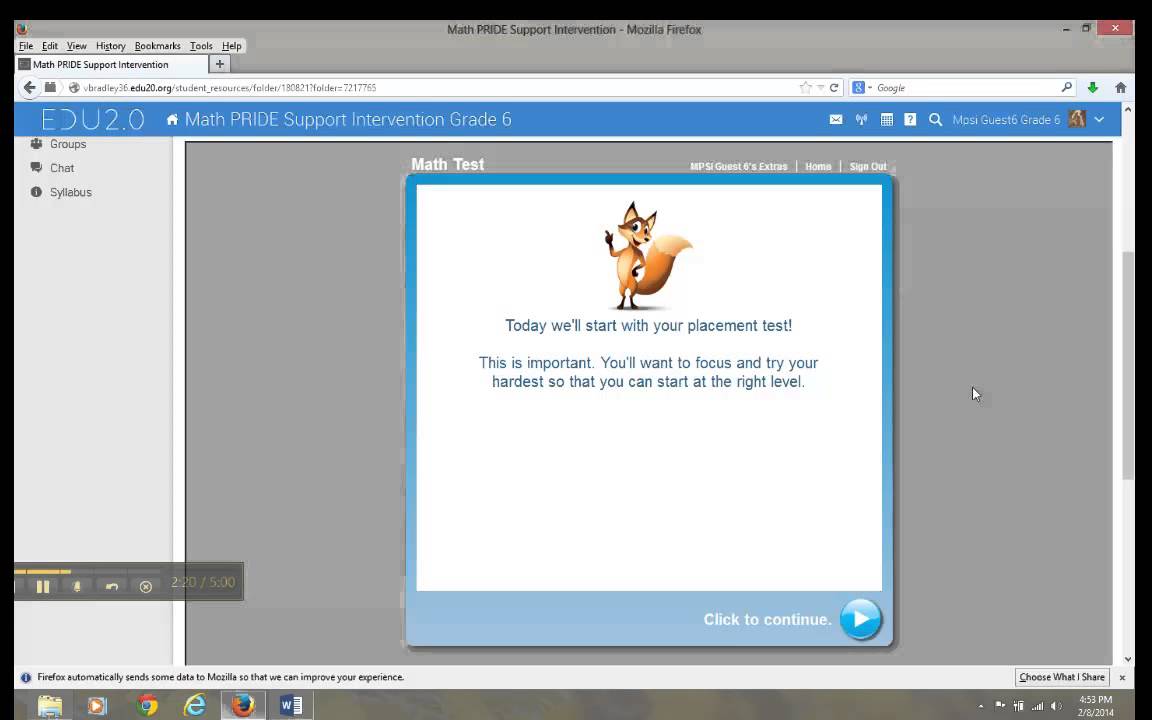This screenshot has height=720, width=1152.
Task: Pause the recording playback
Action: coord(43,586)
